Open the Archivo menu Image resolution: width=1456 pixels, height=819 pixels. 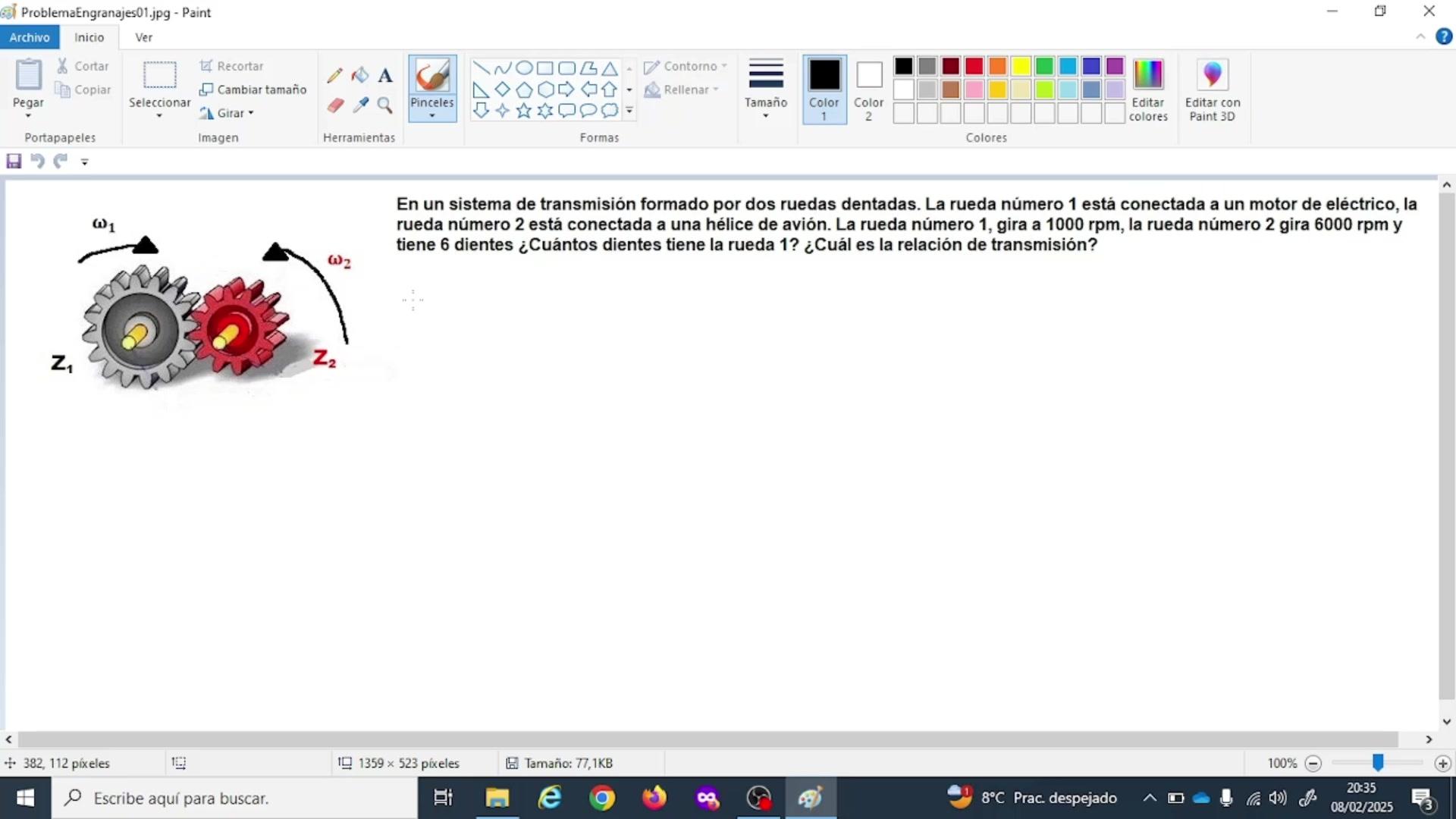coord(30,36)
